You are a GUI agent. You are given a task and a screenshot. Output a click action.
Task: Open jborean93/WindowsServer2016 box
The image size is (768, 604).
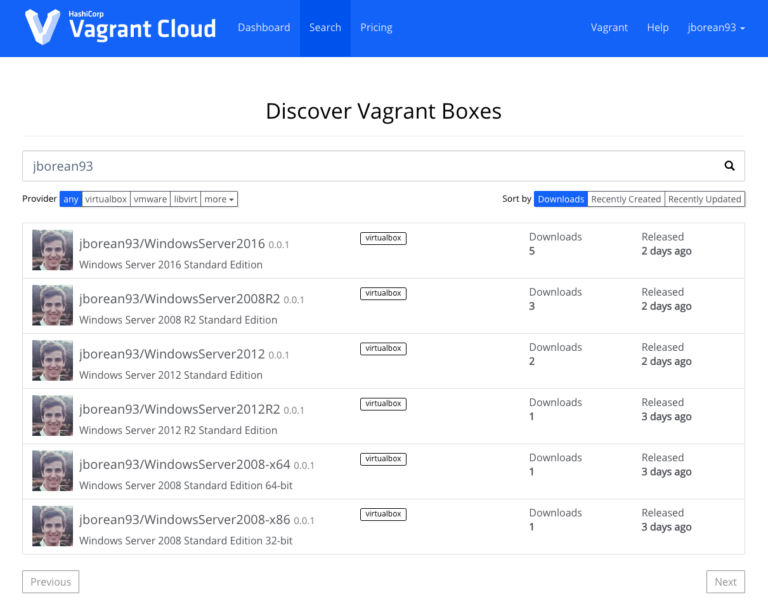pos(172,243)
